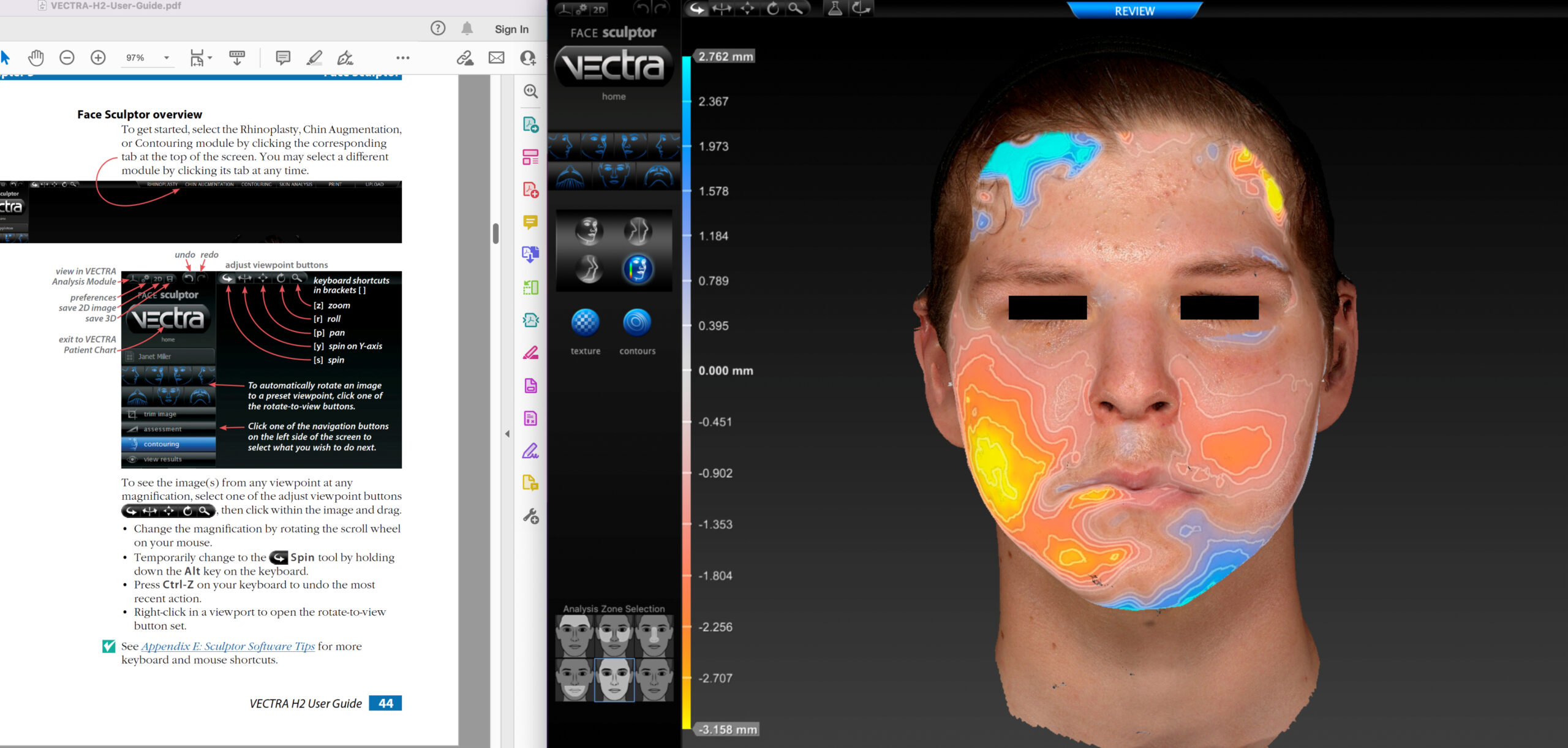Select the nose analysis zone thumbnail
1568x748 pixels.
pyautogui.click(x=654, y=637)
